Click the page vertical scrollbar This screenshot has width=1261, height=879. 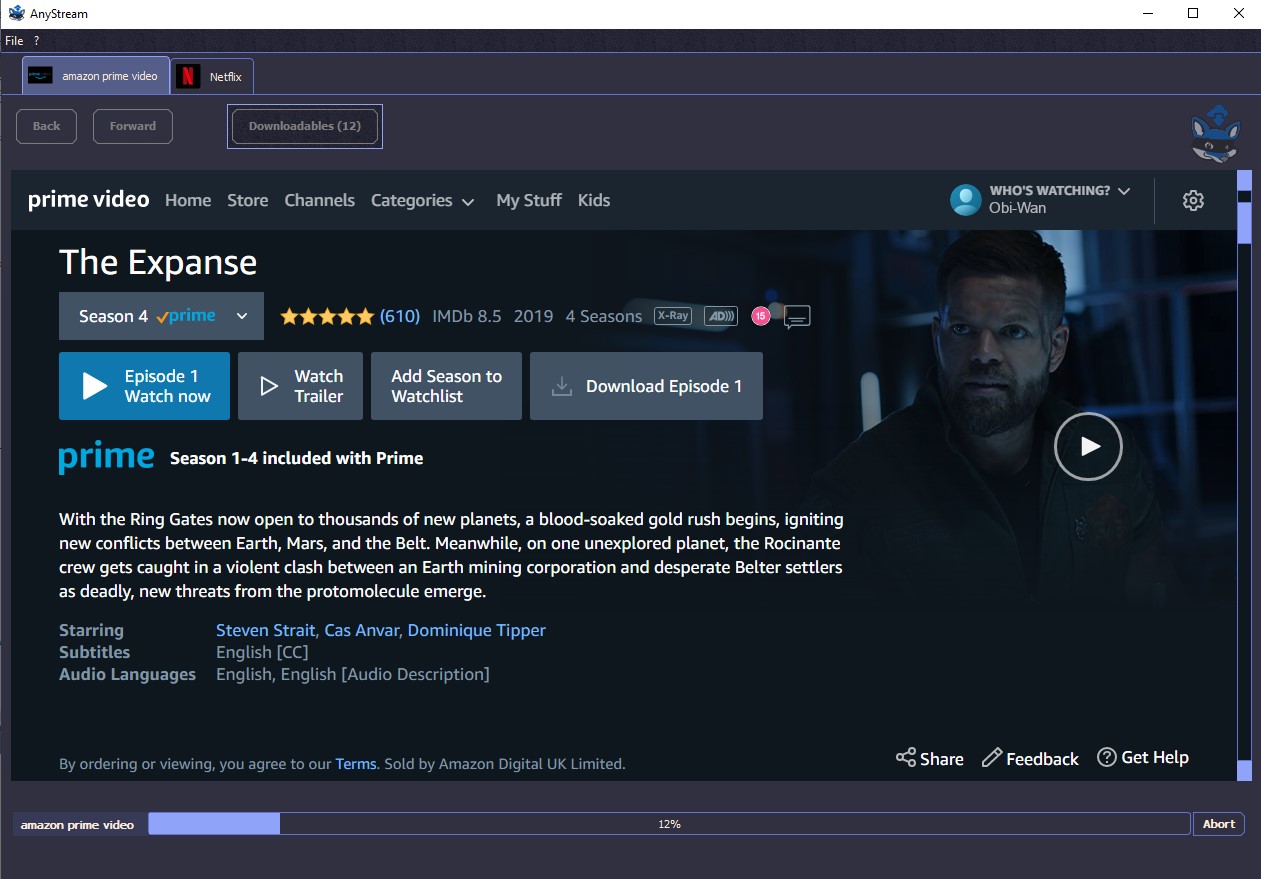coord(1244,475)
